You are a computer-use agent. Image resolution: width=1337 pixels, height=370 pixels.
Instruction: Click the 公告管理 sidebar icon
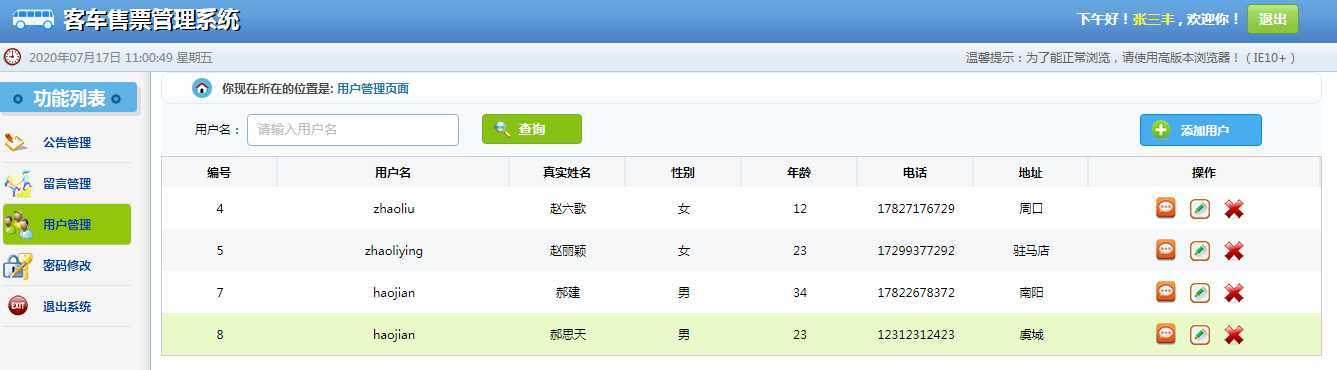(17, 142)
